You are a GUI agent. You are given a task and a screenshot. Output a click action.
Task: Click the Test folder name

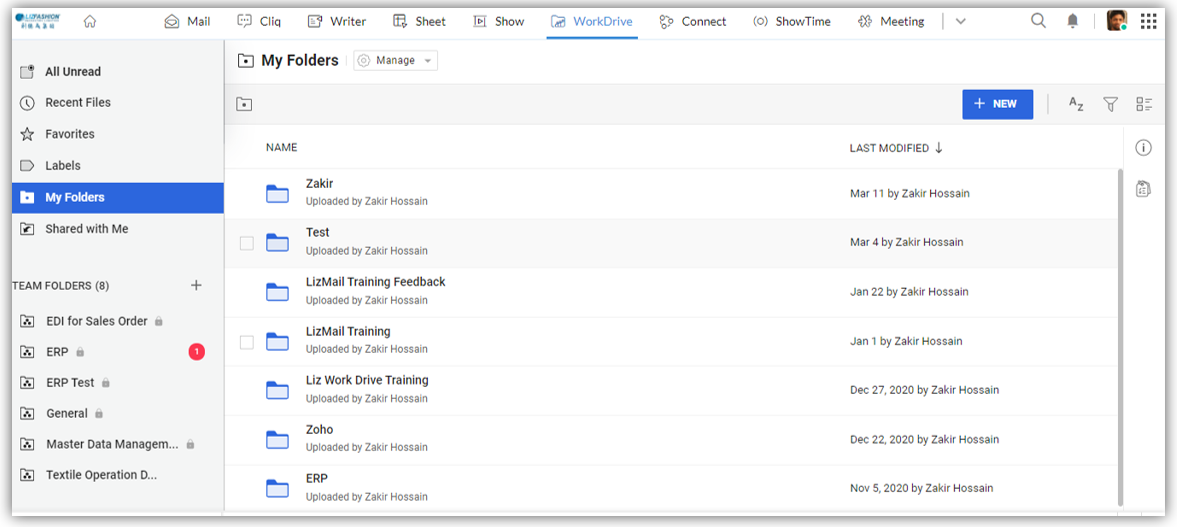318,233
